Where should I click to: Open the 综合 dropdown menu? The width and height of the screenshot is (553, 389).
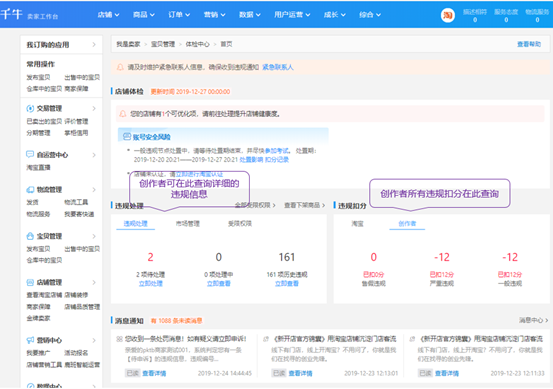370,15
